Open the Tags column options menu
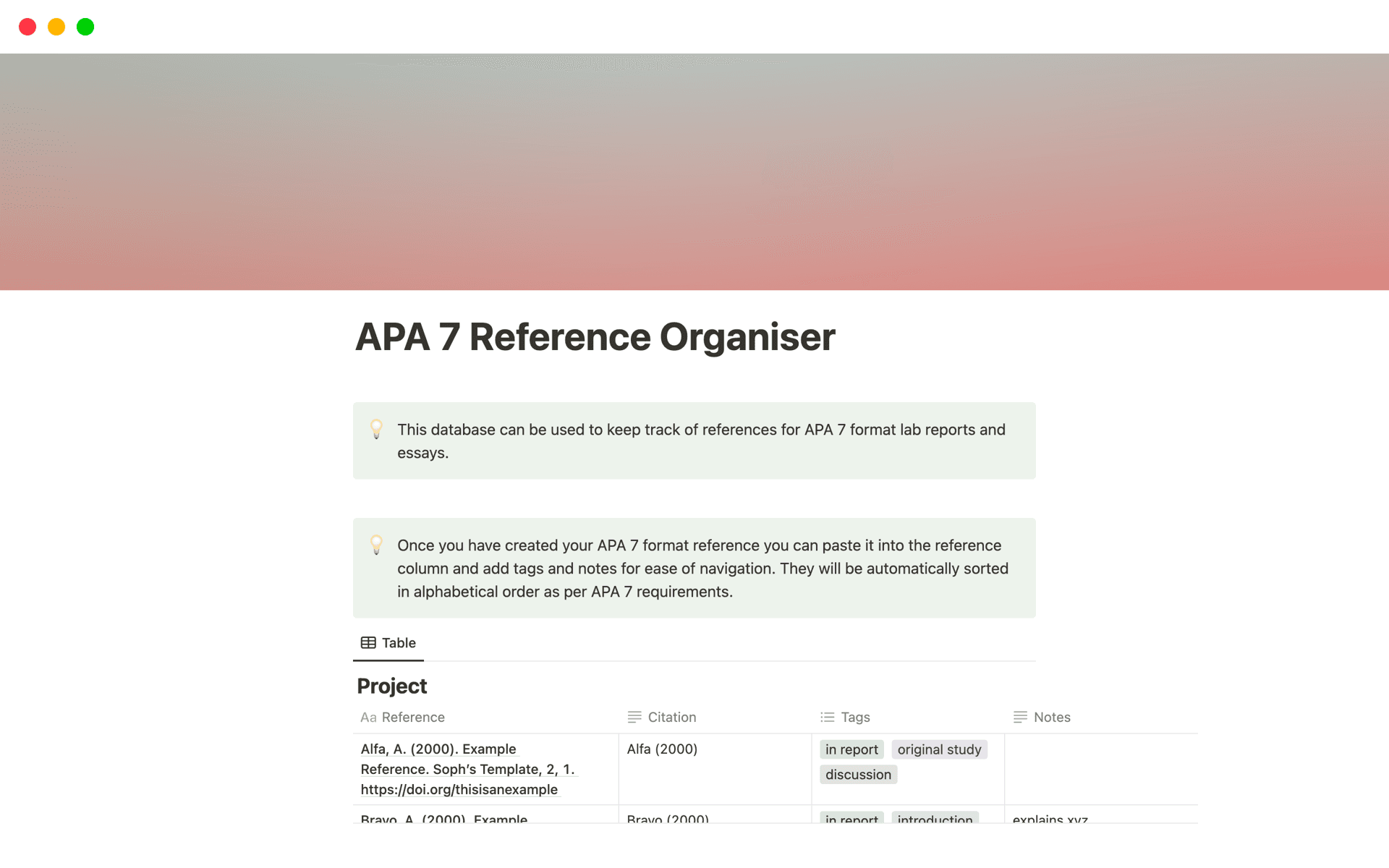This screenshot has height=868, width=1389. point(854,717)
